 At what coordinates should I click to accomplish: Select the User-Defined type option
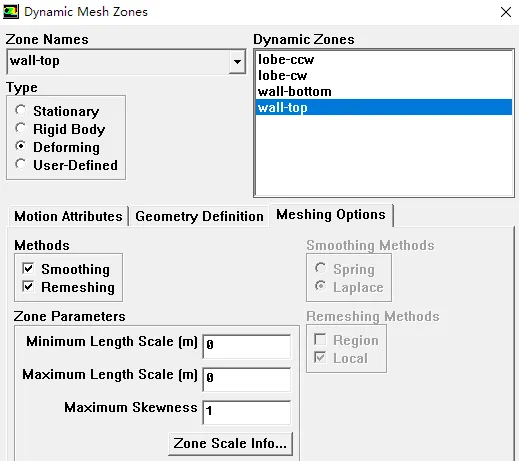click(x=20, y=164)
